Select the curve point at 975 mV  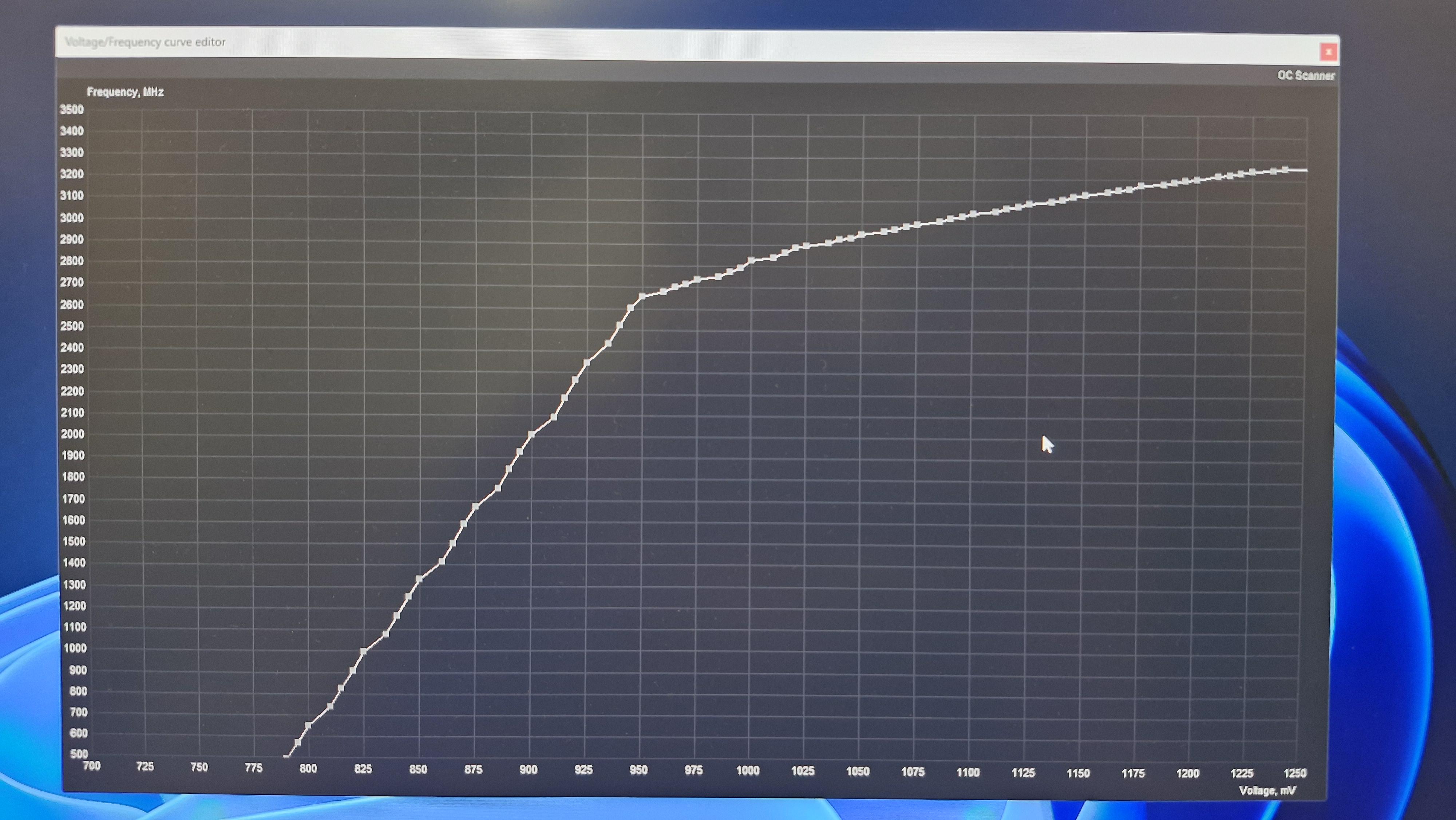tap(697, 279)
